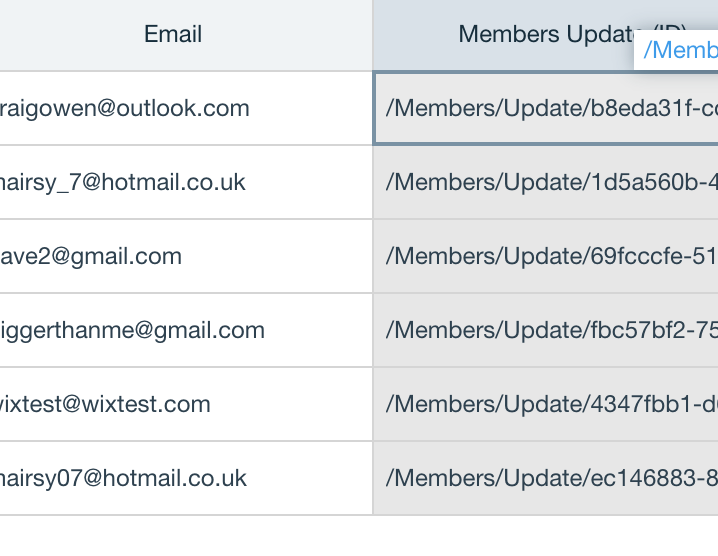Click the hairsy07@hotmail.co.uk email cell
The image size is (718, 556).
click(186, 478)
